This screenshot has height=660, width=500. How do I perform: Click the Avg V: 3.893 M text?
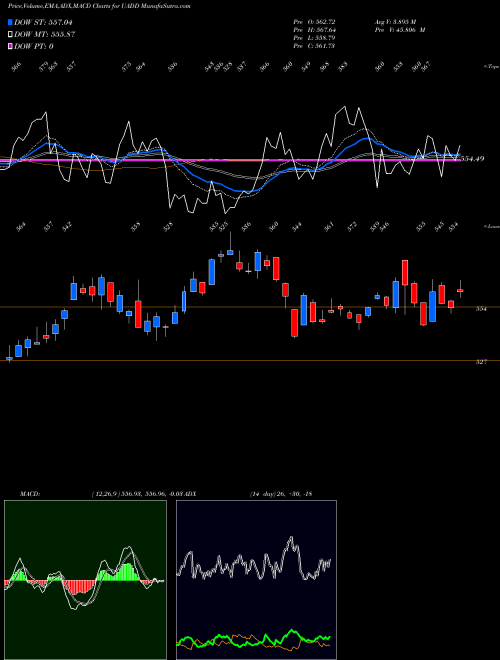click(x=395, y=21)
